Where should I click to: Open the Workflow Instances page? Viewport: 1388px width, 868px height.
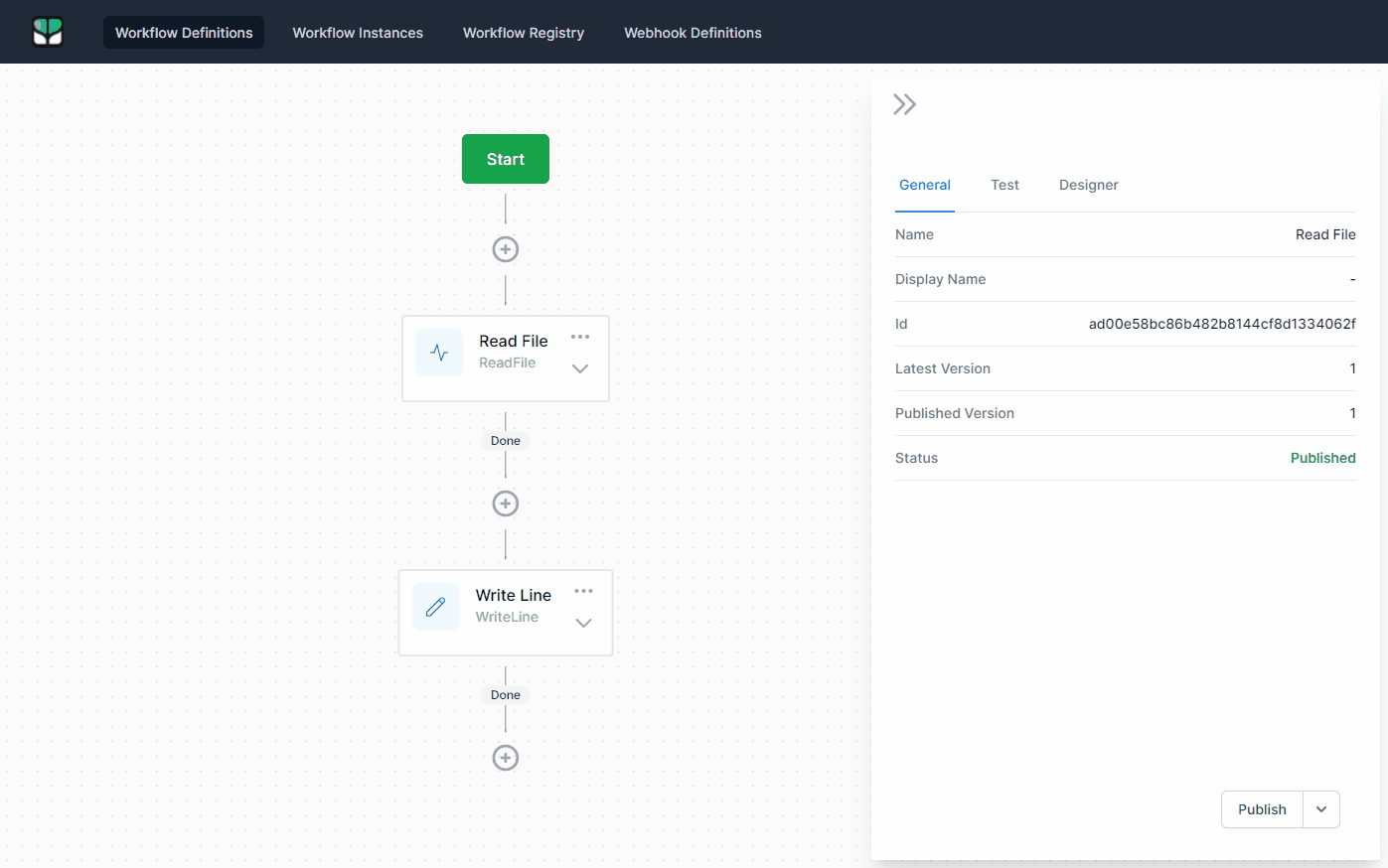(358, 32)
